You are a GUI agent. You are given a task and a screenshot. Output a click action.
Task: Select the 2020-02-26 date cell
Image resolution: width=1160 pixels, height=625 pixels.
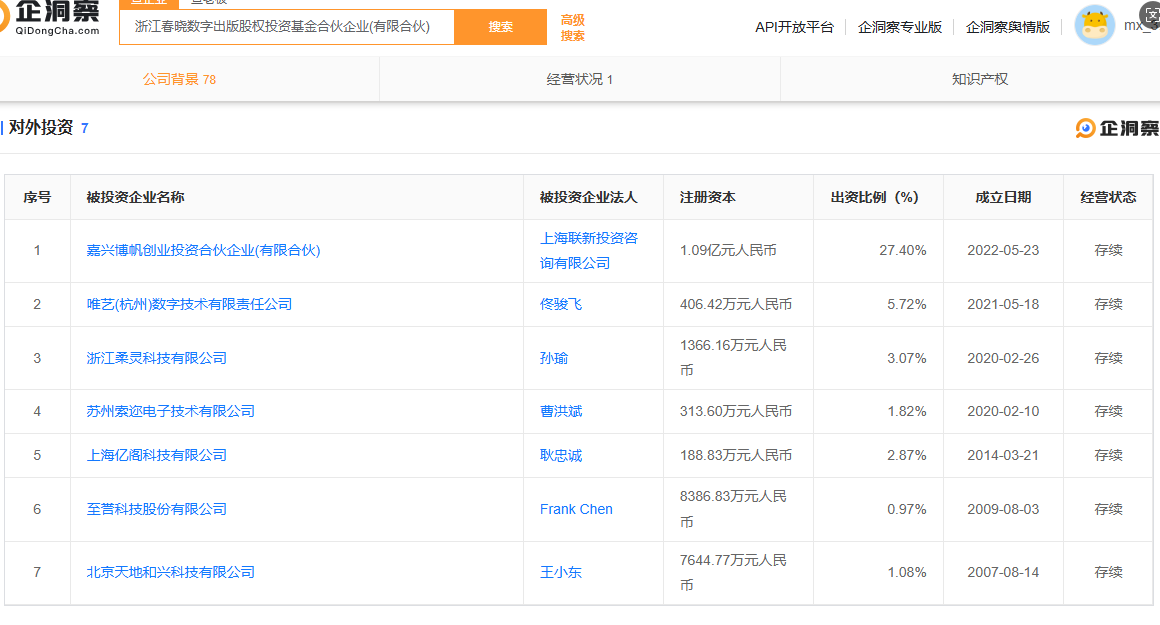(x=1003, y=358)
